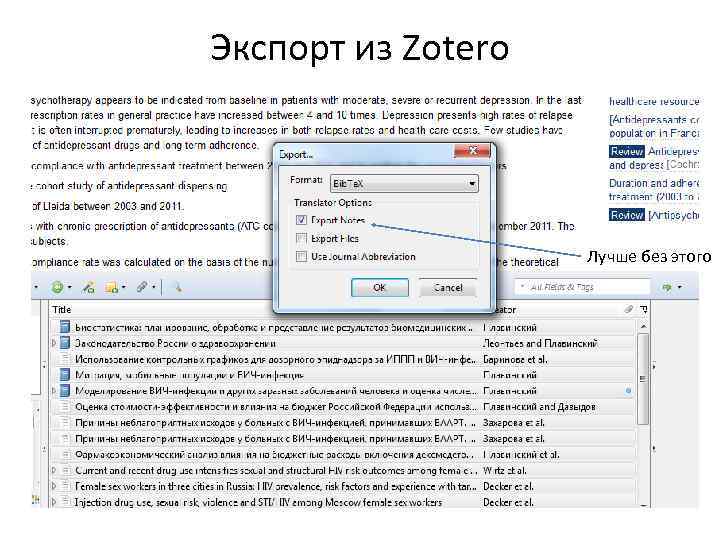
Task: Expand the Законодательство России item
Action: pyautogui.click(x=54, y=343)
